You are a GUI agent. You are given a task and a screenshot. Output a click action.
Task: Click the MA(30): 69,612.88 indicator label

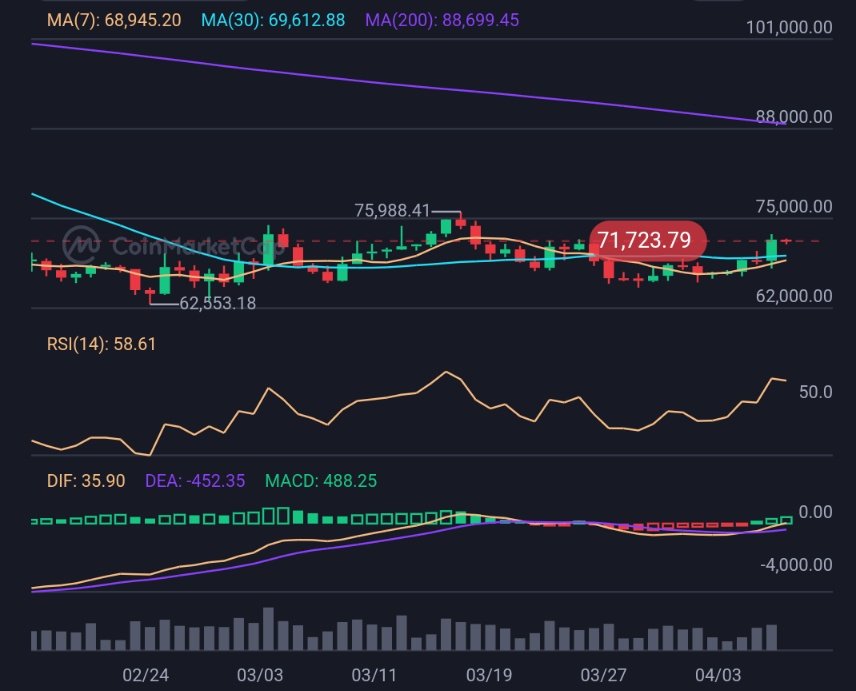click(273, 20)
